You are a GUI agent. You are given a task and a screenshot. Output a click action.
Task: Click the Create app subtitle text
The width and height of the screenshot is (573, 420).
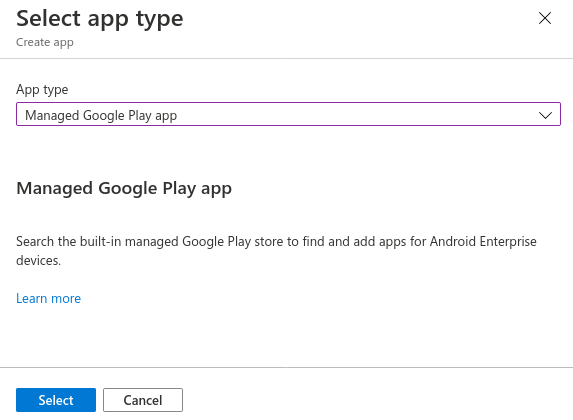[x=45, y=42]
